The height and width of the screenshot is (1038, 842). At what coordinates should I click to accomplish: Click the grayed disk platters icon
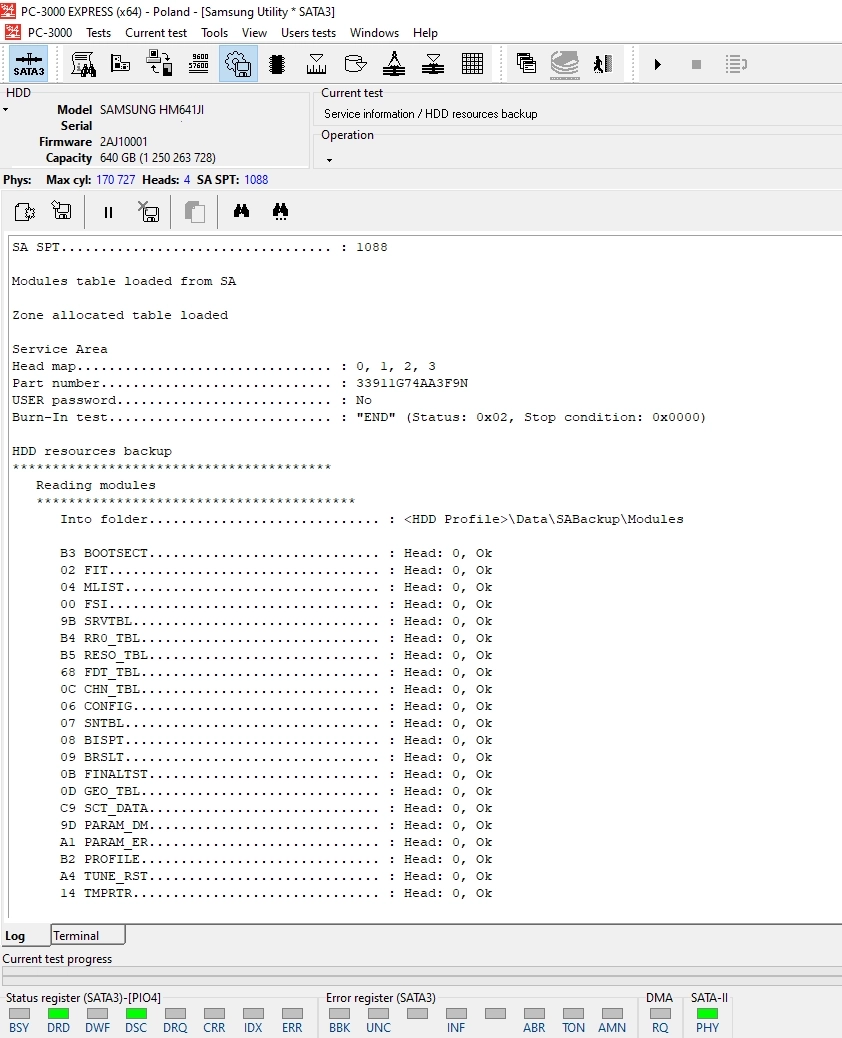pyautogui.click(x=565, y=65)
